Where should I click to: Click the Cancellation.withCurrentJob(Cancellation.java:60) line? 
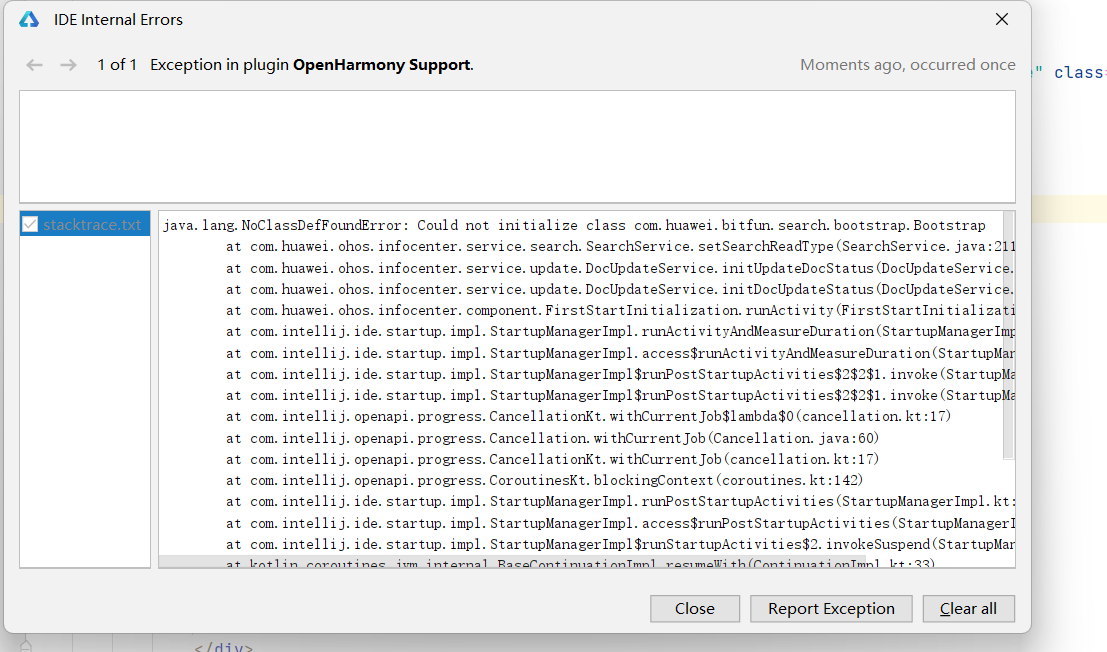coord(552,438)
